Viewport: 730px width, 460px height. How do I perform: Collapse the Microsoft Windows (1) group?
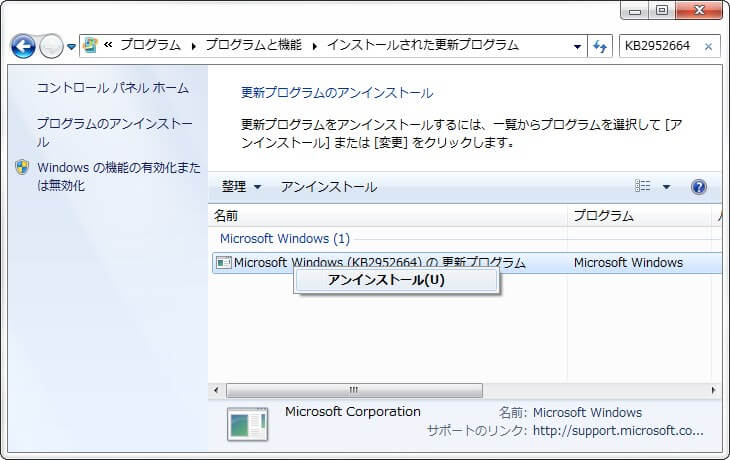(x=285, y=238)
